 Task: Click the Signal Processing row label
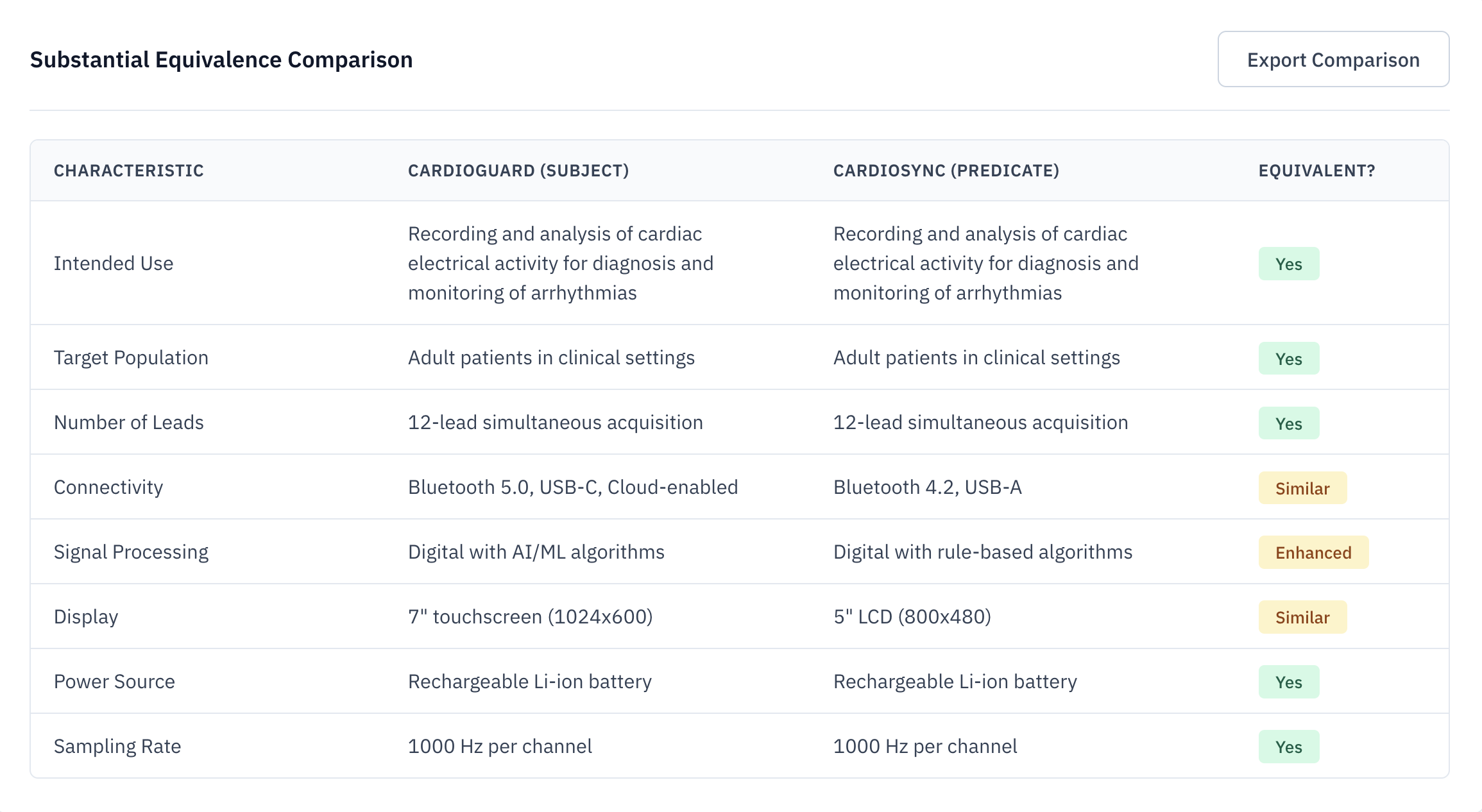click(131, 552)
